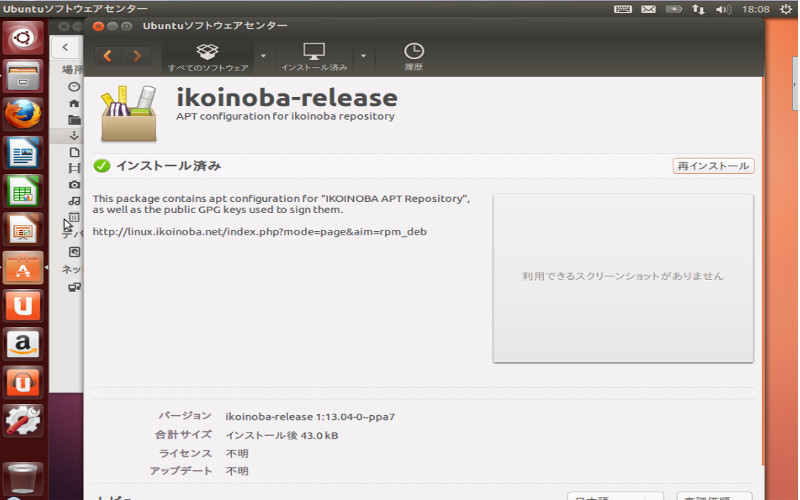Click the linux.ikoinoba.net URL text
The height and width of the screenshot is (500, 800).
coord(259,232)
